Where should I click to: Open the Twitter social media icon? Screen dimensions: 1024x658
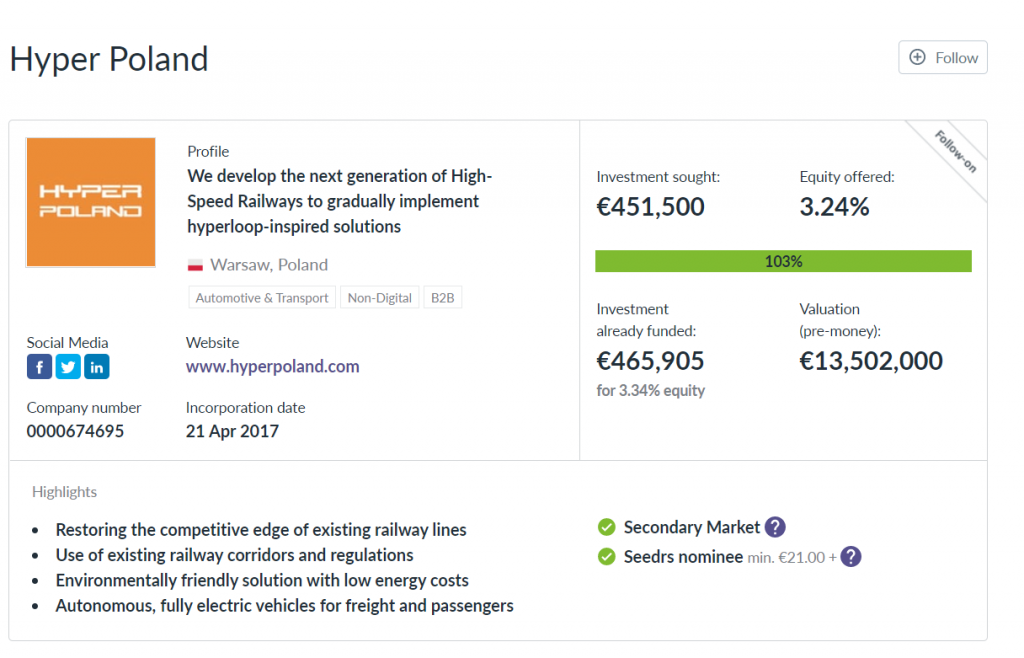click(68, 367)
